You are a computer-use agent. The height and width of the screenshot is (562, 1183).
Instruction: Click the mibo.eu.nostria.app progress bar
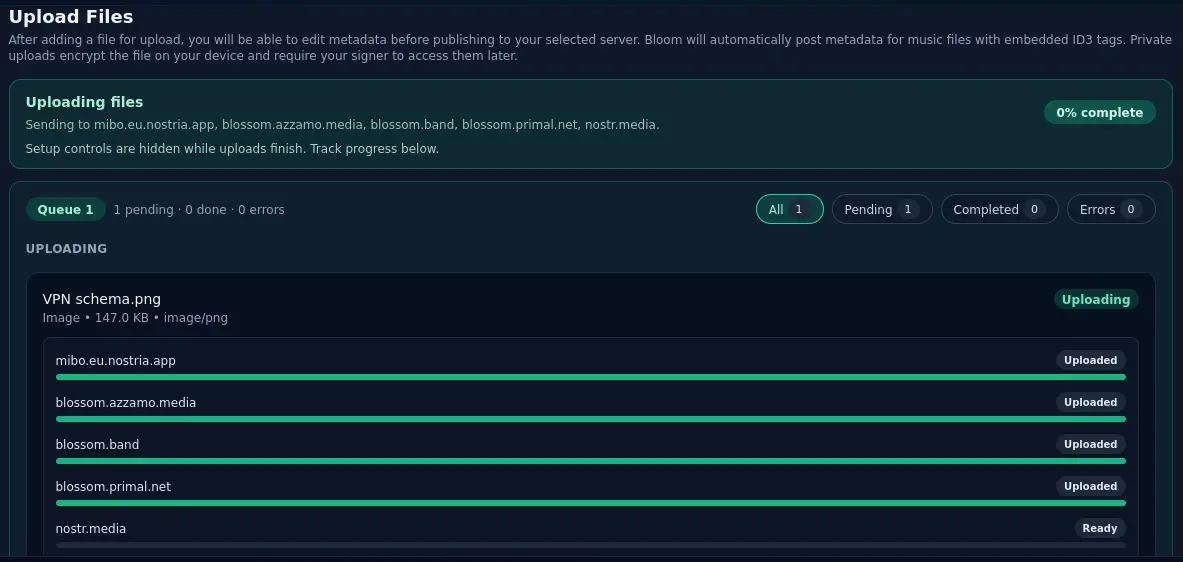click(590, 377)
